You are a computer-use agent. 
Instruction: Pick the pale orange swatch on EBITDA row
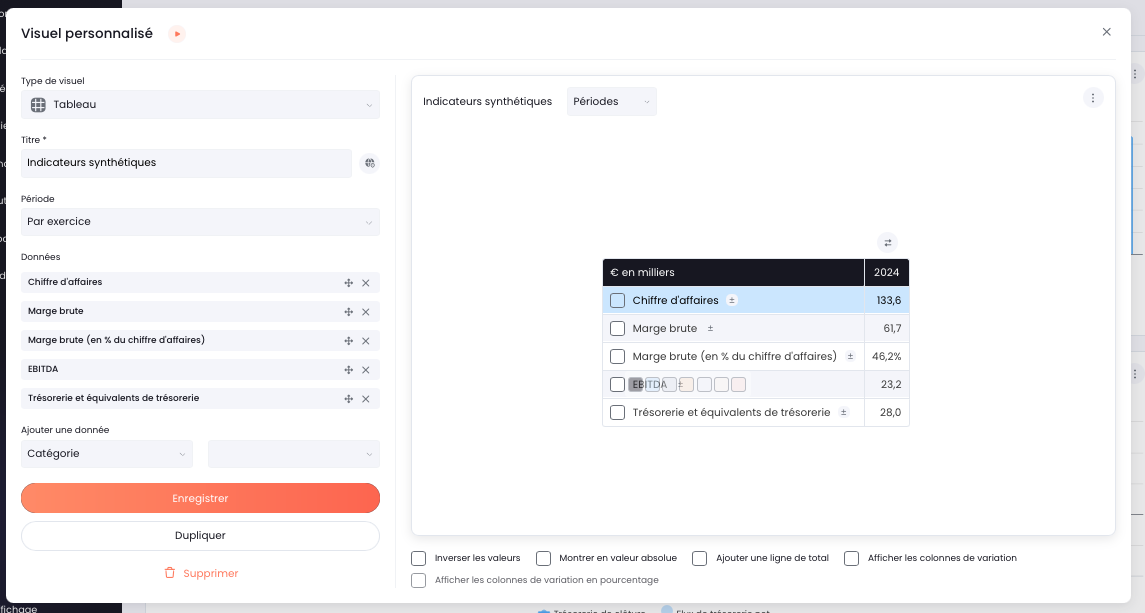(686, 384)
